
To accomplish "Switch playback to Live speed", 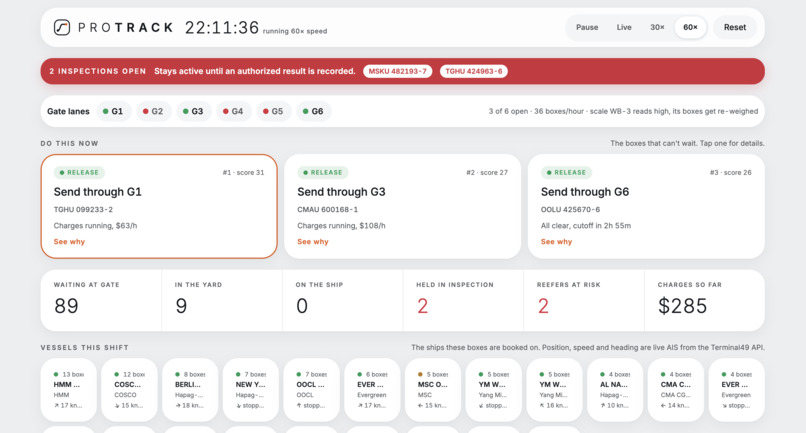I will click(624, 27).
